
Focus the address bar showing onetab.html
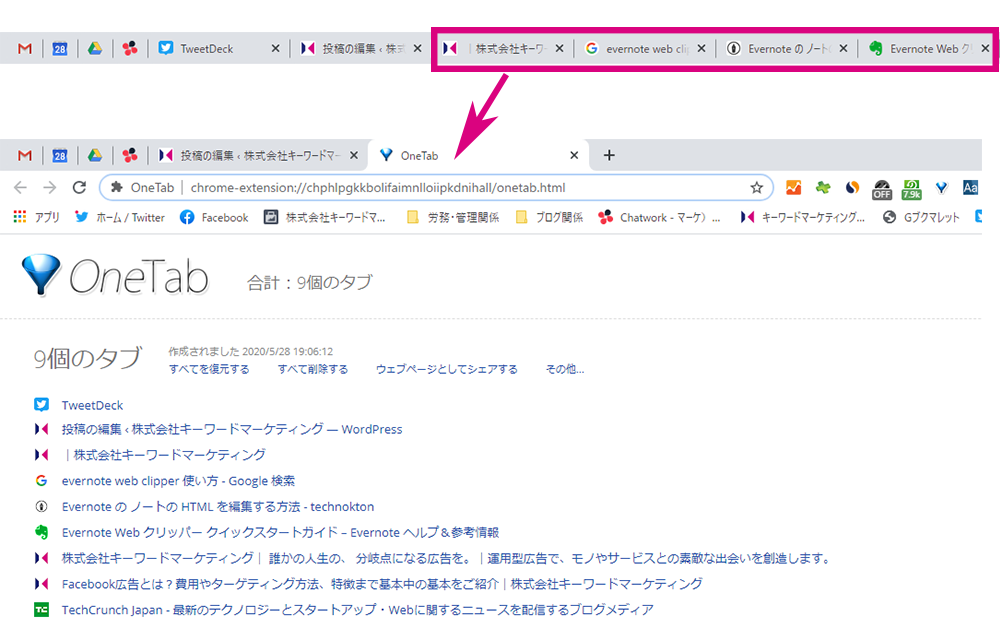coord(436,187)
